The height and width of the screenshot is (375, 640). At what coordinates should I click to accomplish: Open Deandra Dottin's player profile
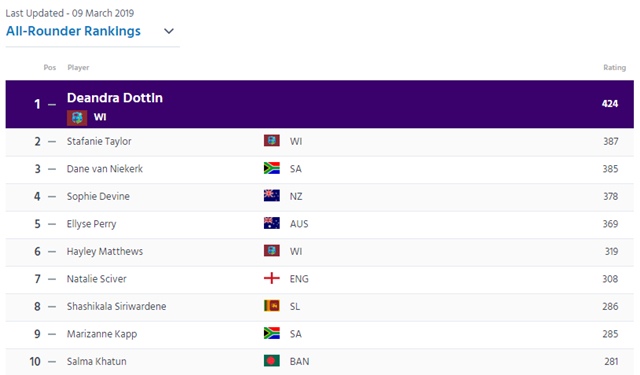[x=115, y=98]
